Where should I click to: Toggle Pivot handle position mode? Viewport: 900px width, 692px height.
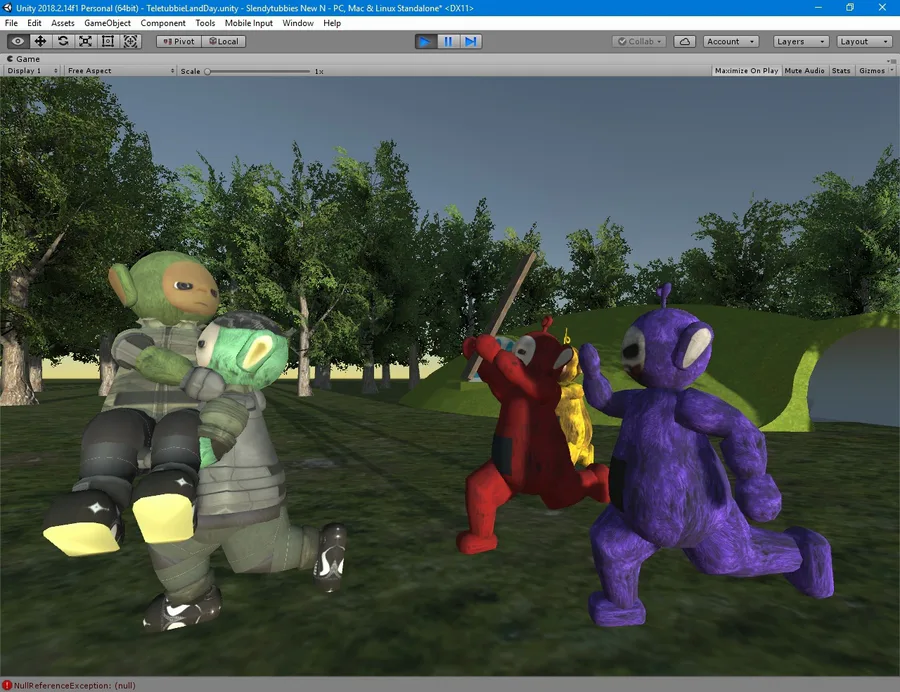(179, 41)
